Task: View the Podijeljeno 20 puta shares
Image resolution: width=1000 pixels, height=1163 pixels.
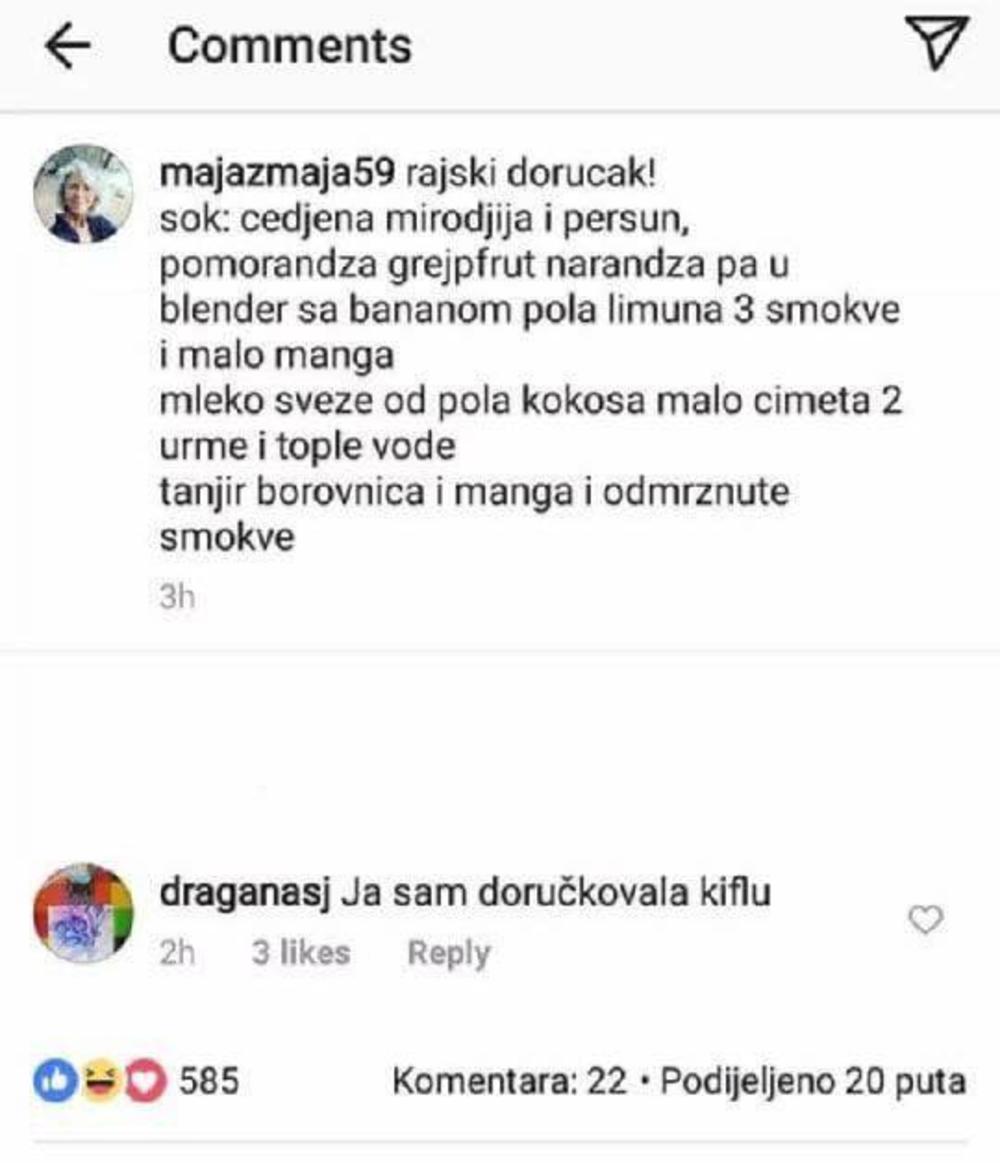Action: [x=813, y=1081]
